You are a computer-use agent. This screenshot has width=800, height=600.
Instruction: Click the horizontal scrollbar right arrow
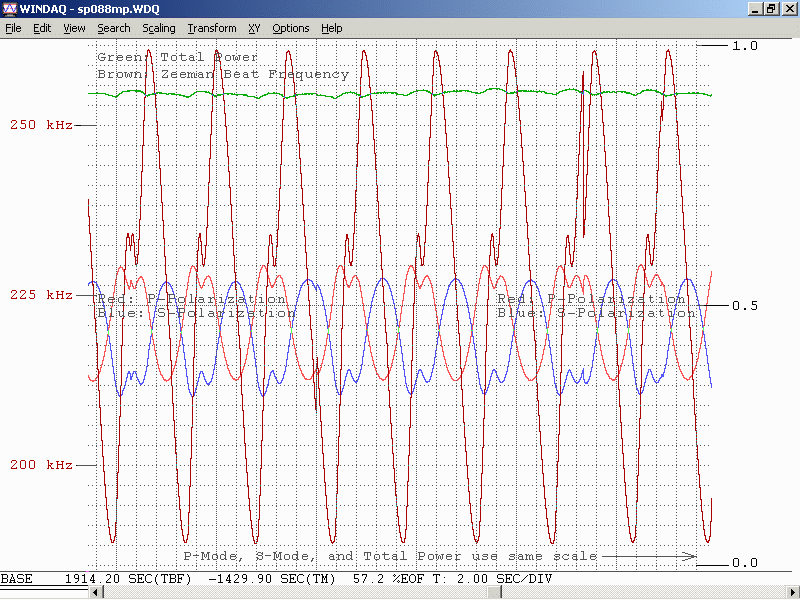tap(793, 593)
